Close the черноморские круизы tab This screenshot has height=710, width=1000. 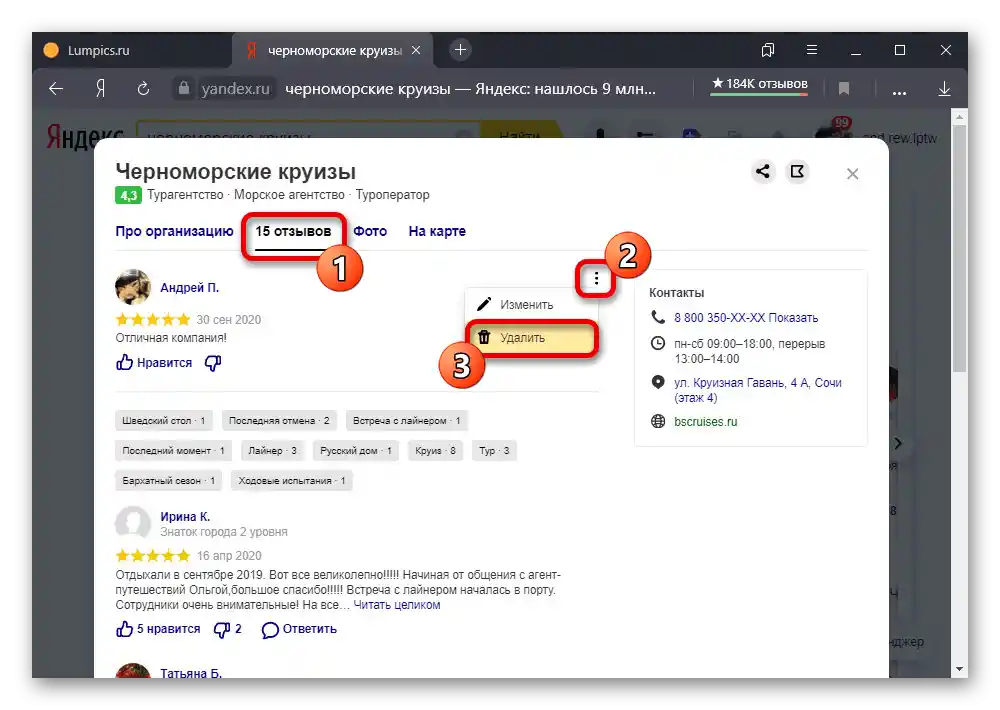coord(416,50)
